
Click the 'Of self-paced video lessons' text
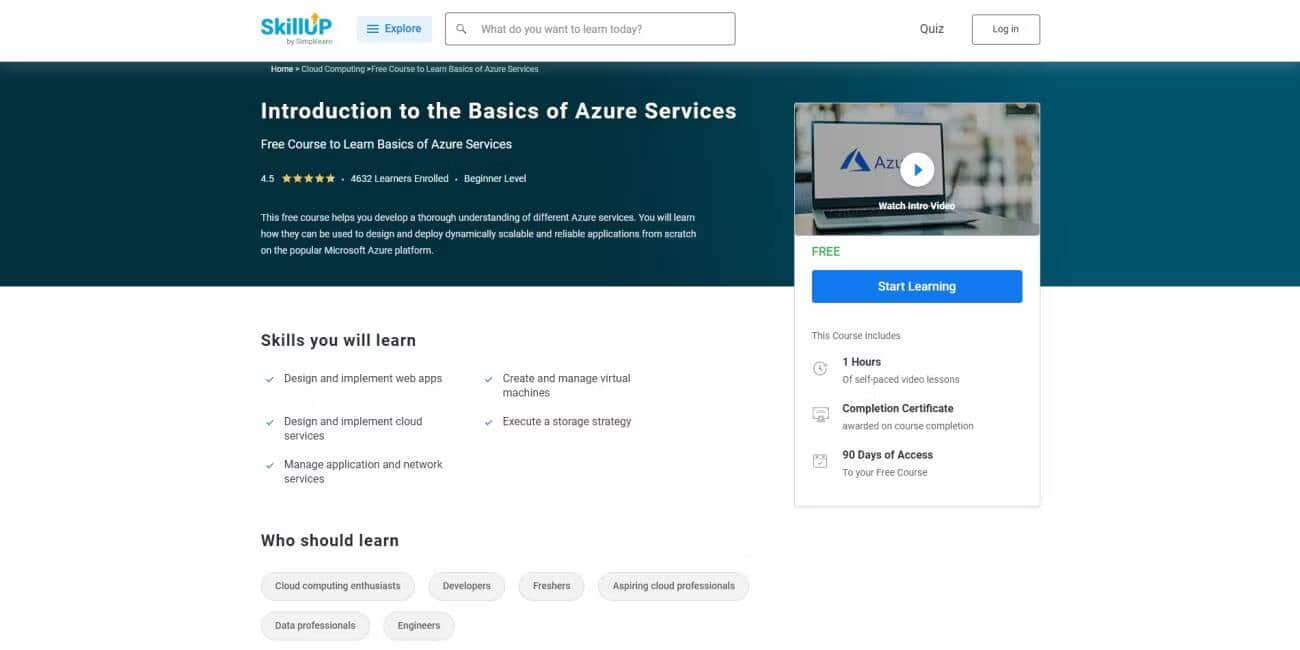point(901,380)
